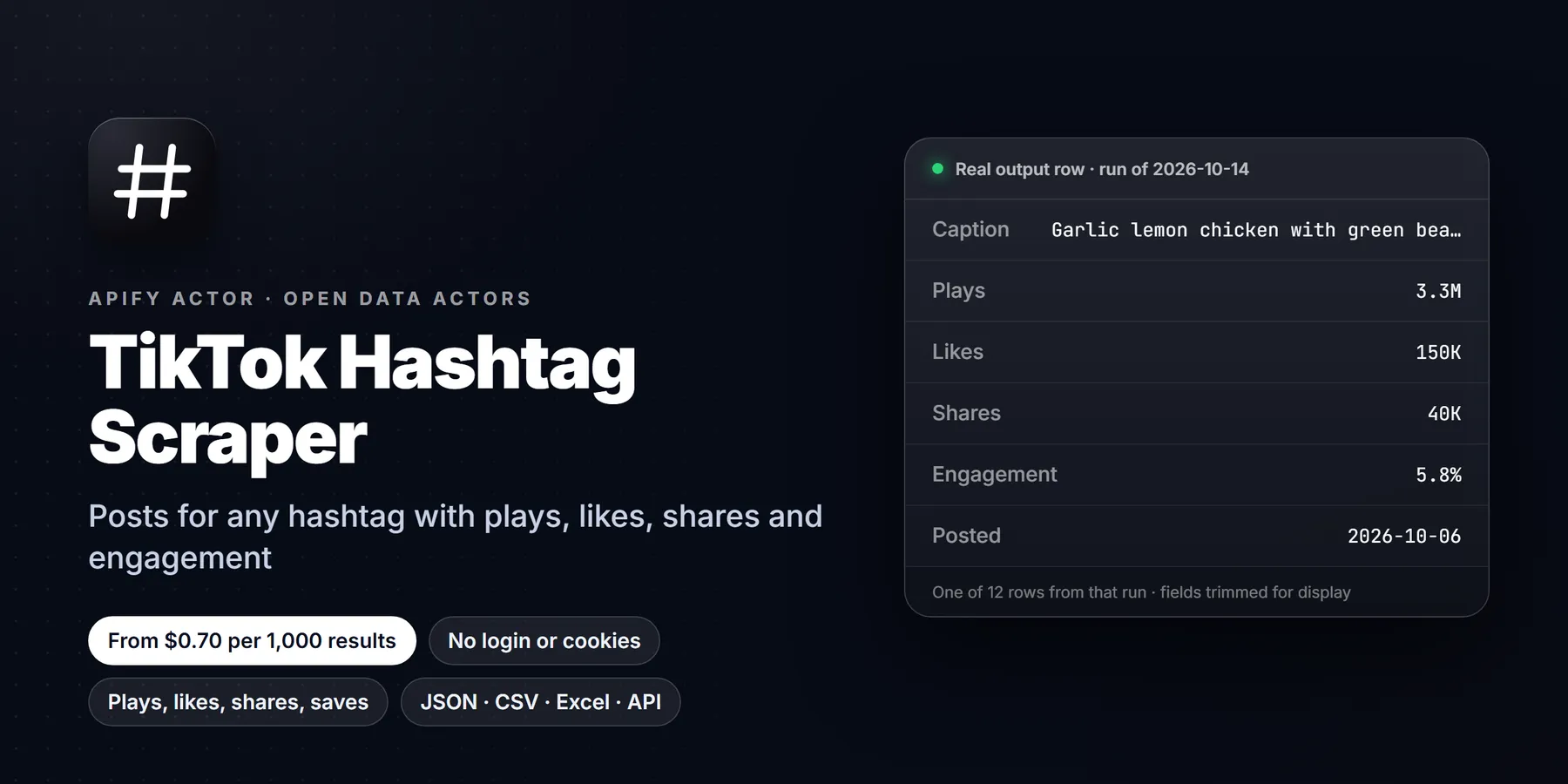
Task: Click the 'Shares' row label
Action: pyautogui.click(x=966, y=413)
